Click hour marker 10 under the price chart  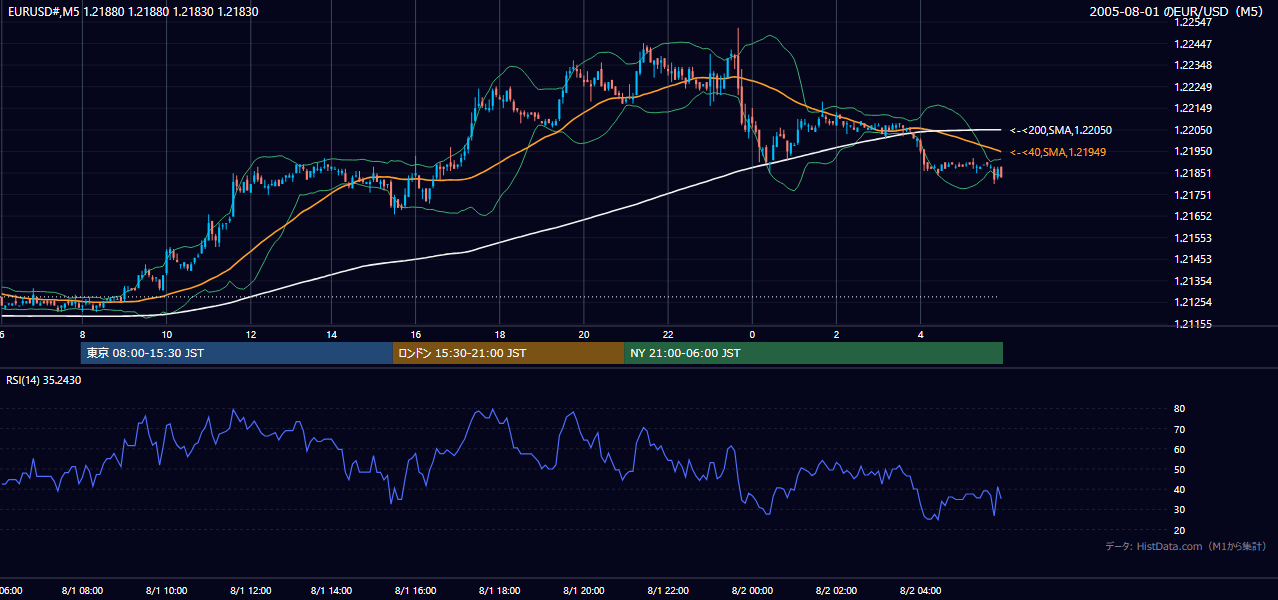coord(167,335)
